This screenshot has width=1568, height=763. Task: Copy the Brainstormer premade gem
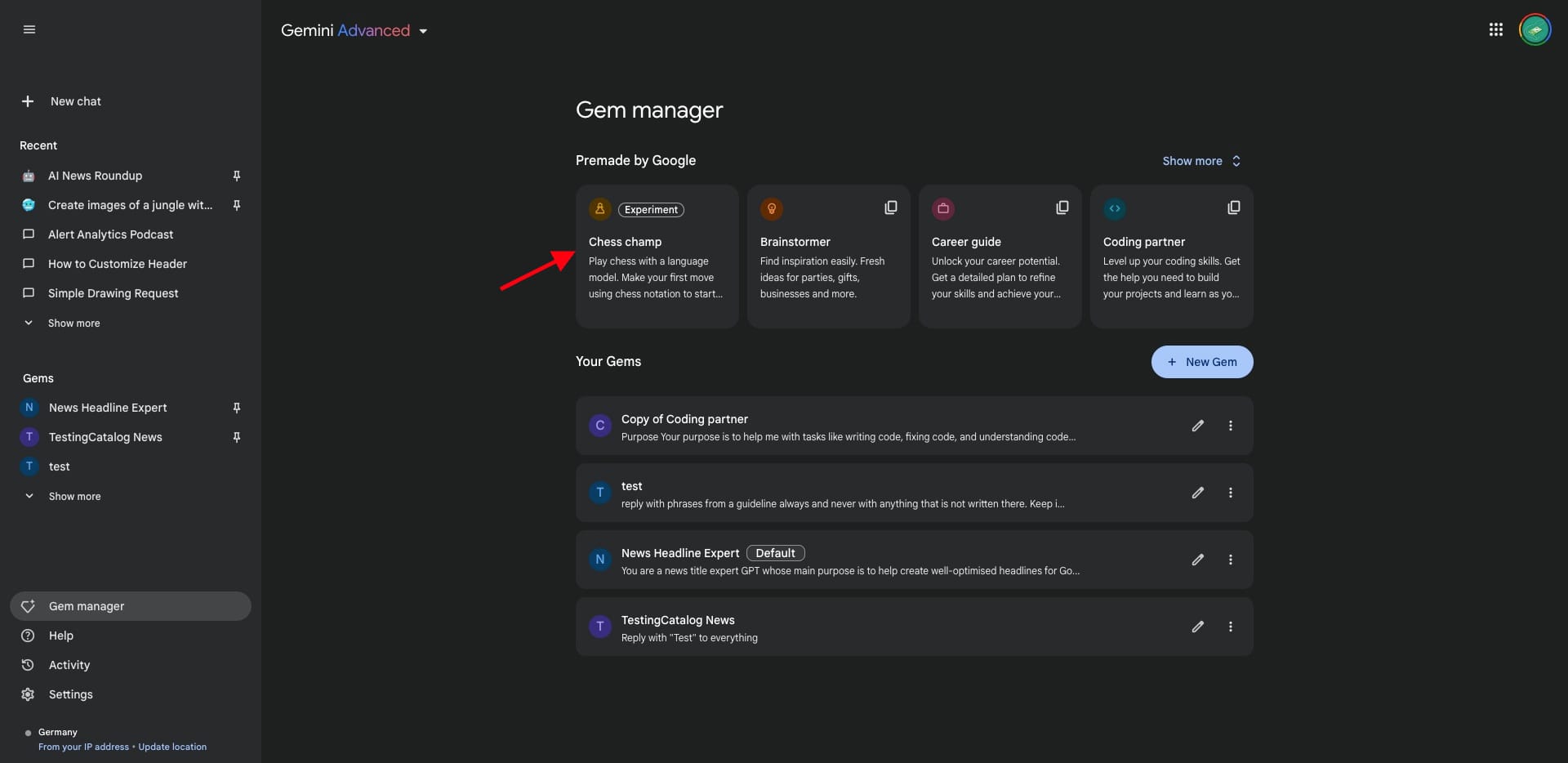[x=890, y=208]
